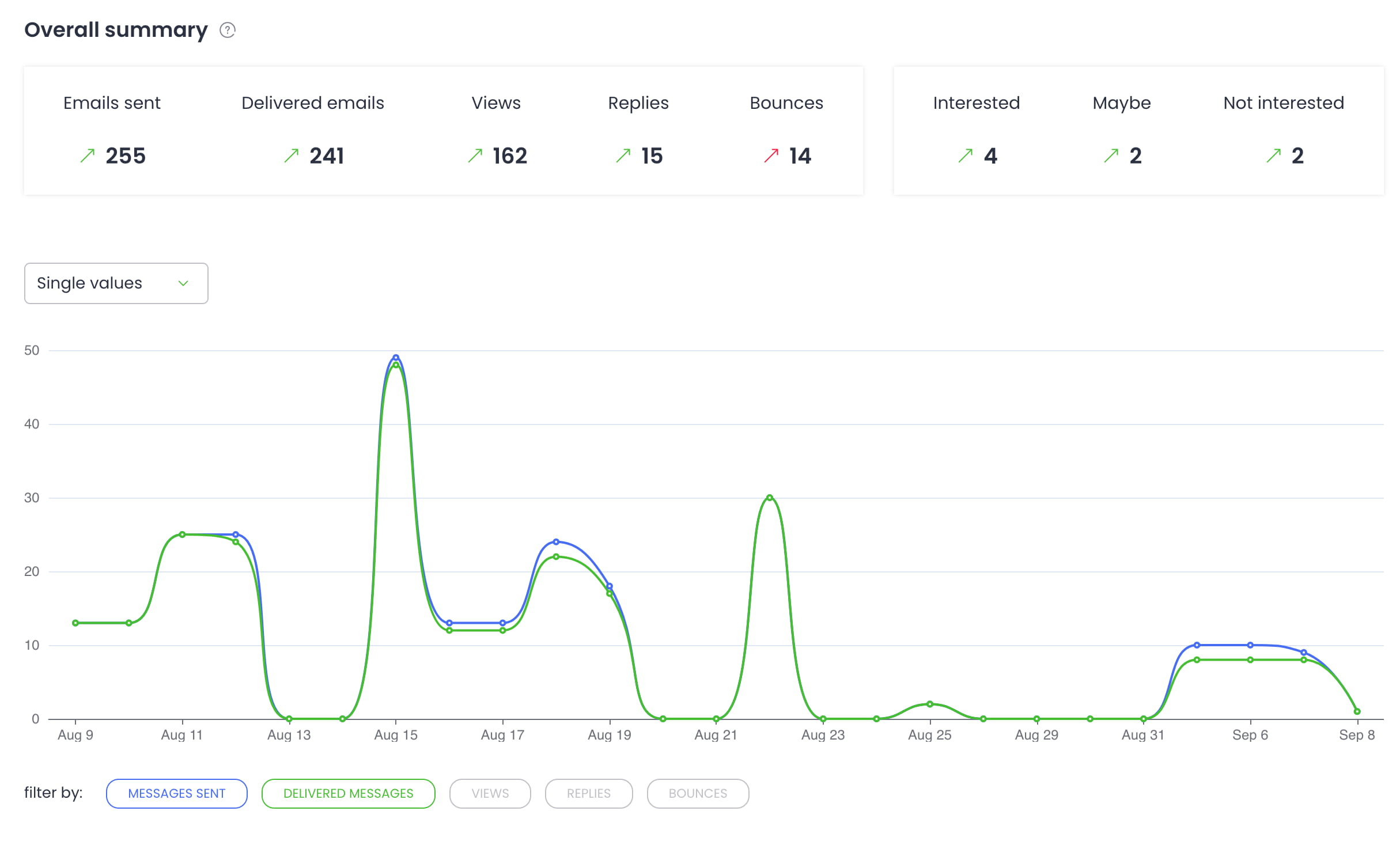The width and height of the screenshot is (1400, 849).
Task: Click the Views label
Action: pos(496,103)
